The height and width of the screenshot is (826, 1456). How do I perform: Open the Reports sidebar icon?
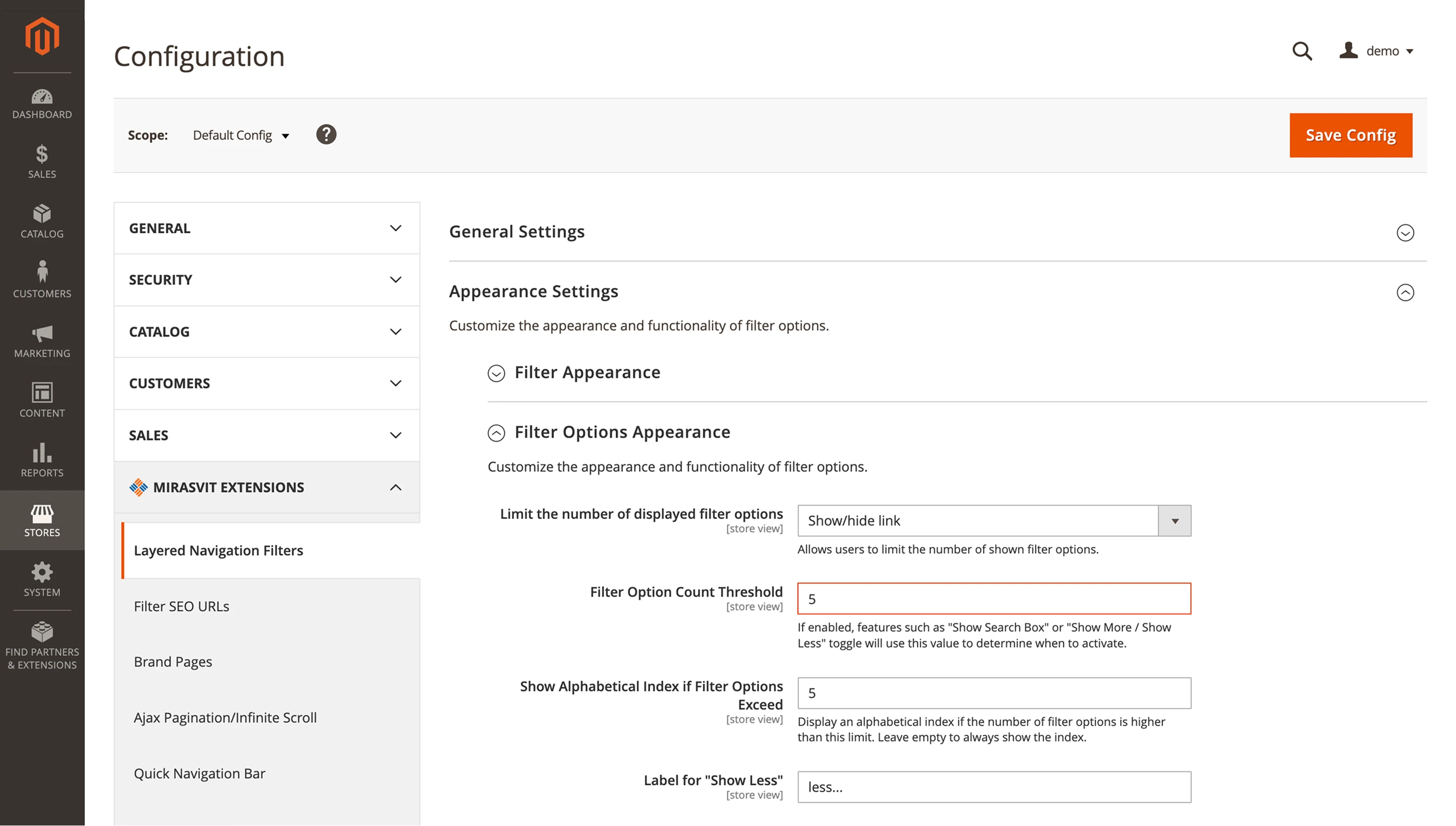click(x=42, y=461)
